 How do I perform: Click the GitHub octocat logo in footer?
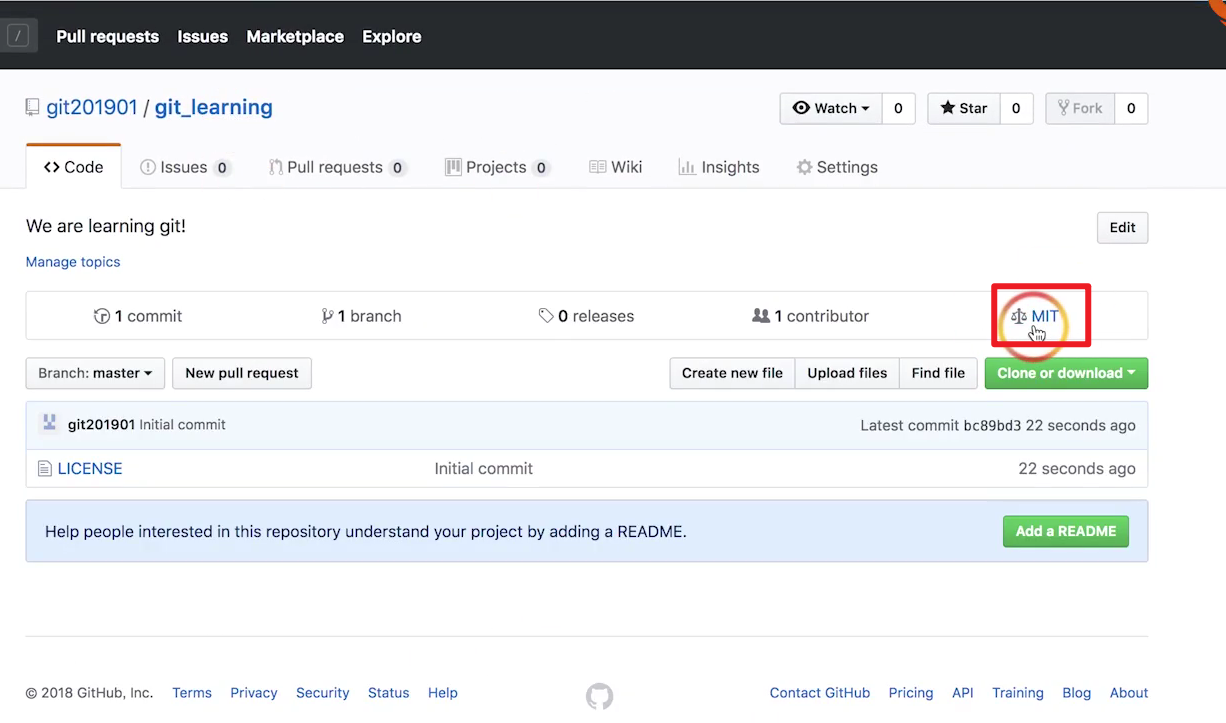click(599, 696)
